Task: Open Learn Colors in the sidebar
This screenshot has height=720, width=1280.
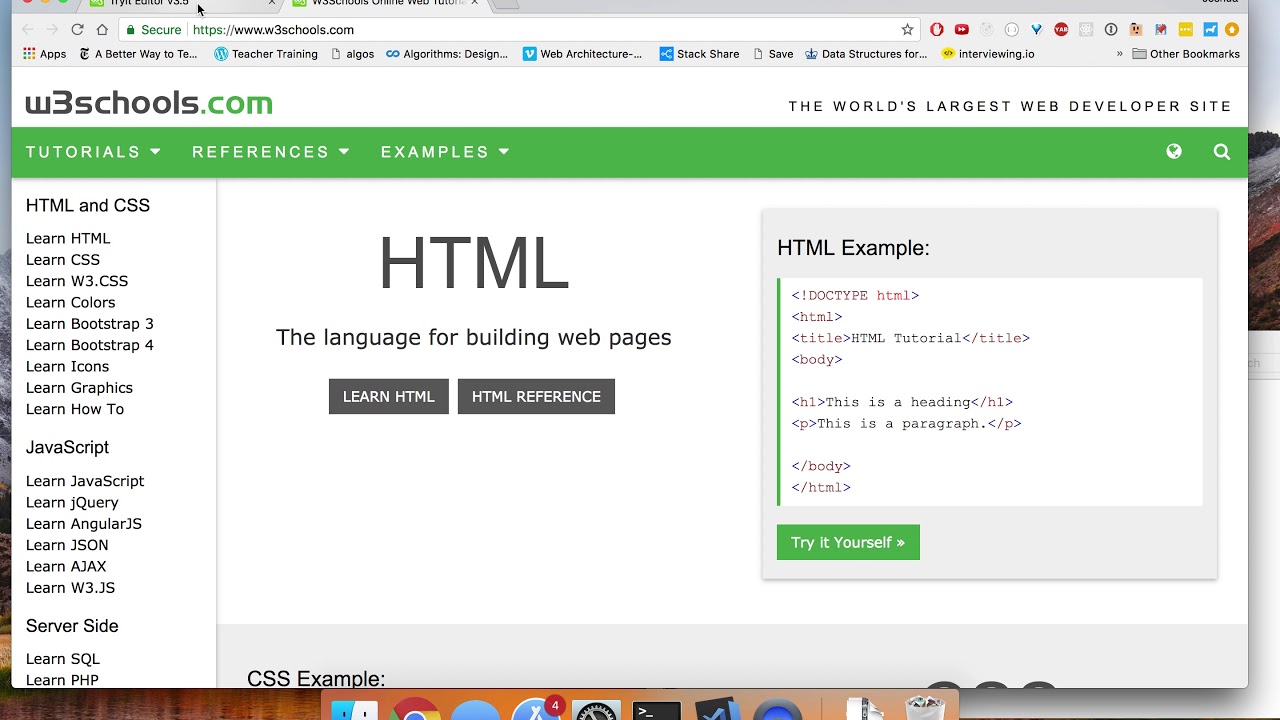Action: 70,302
